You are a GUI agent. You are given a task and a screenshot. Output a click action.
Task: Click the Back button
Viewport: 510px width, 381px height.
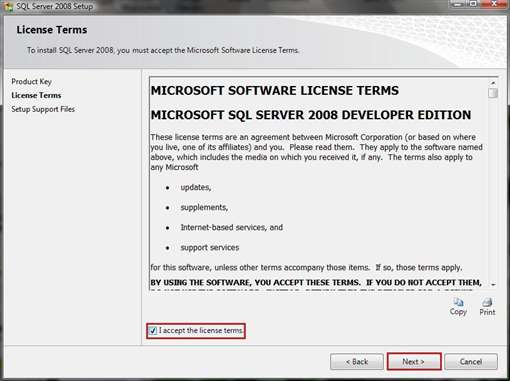357,362
